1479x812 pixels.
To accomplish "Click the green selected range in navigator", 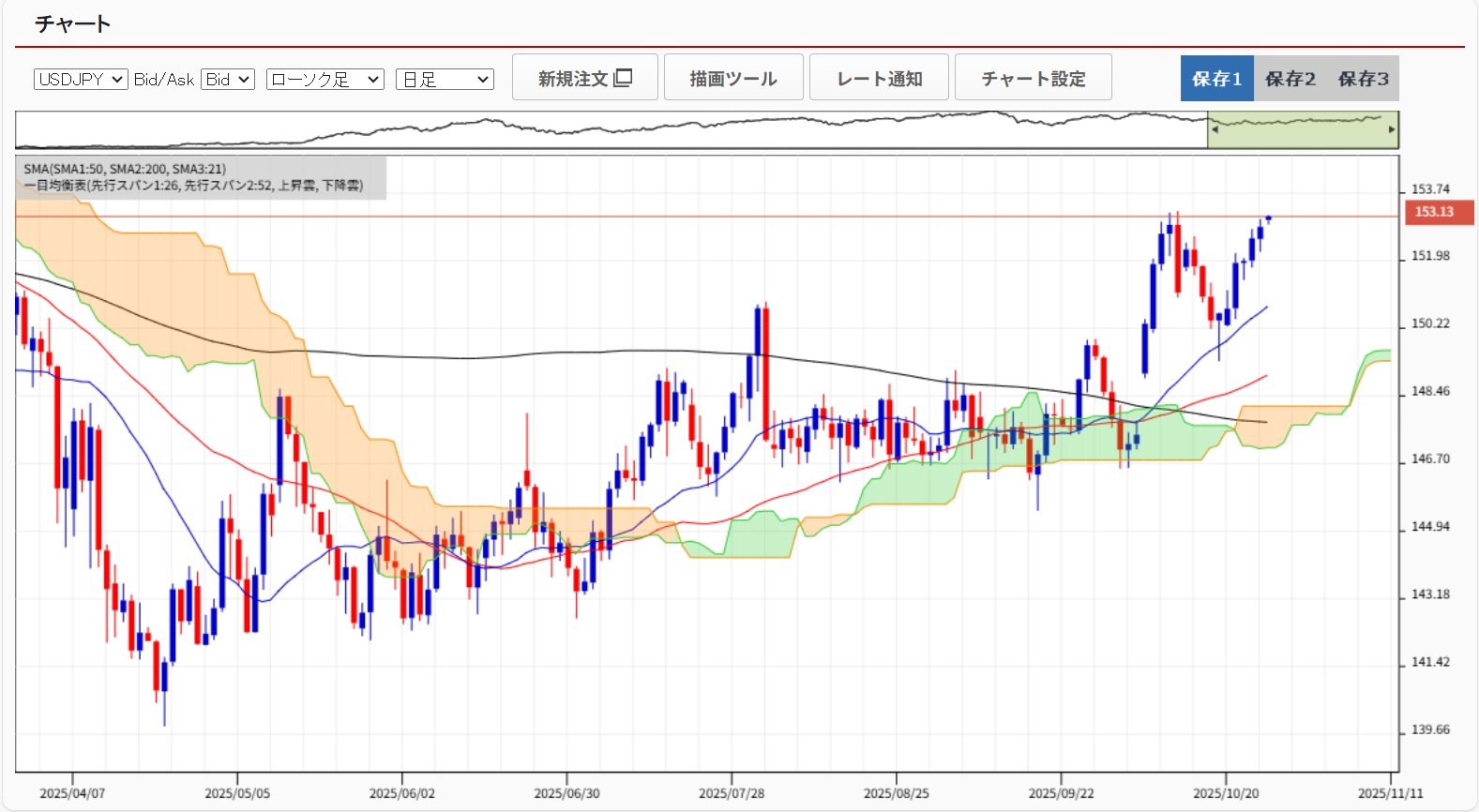I will (1303, 131).
